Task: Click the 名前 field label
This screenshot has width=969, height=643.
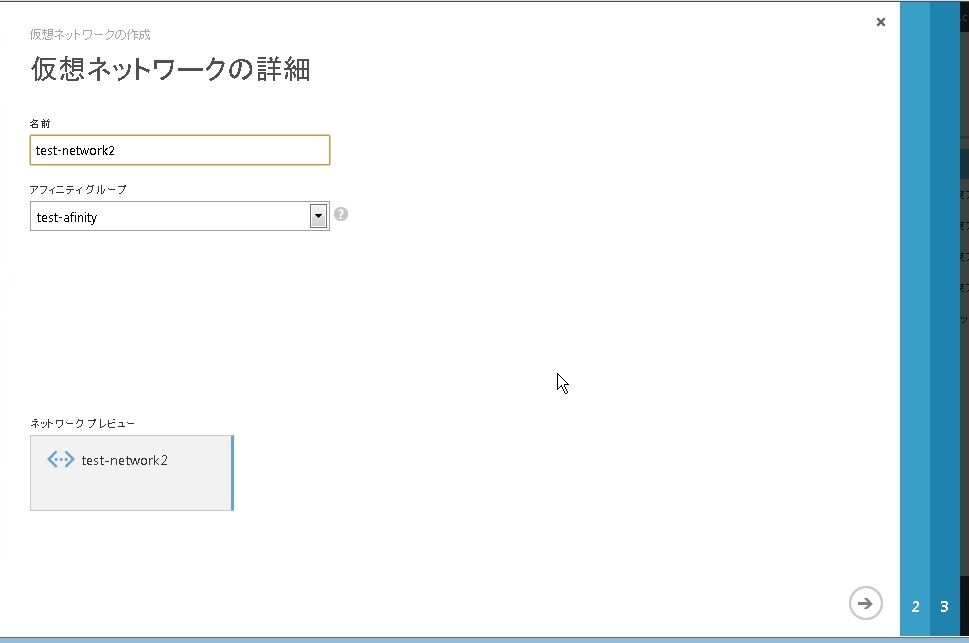Action: (40, 122)
